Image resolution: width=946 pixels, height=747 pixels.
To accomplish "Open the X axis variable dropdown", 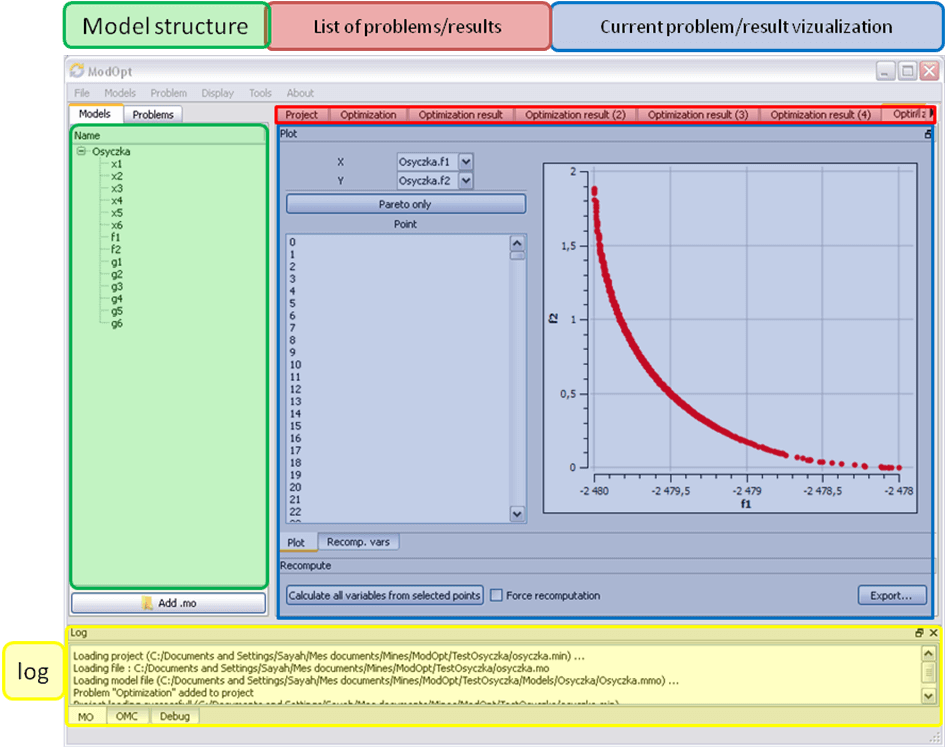I will pyautogui.click(x=465, y=161).
